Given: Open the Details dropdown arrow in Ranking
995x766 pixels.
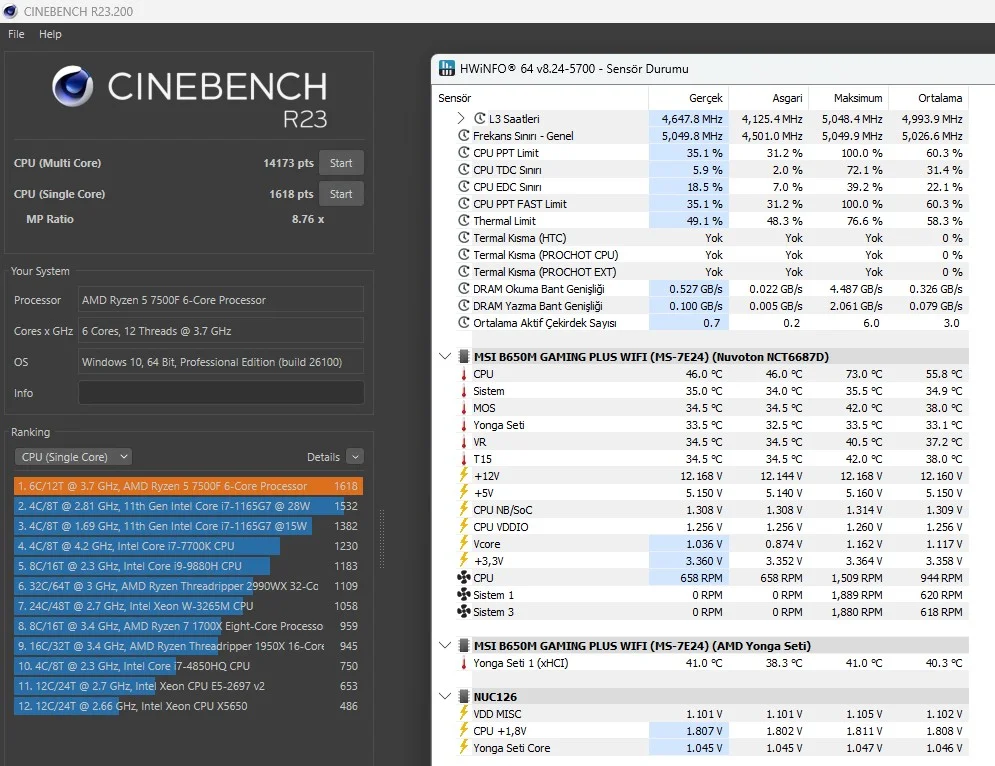Looking at the screenshot, I should tap(355, 457).
